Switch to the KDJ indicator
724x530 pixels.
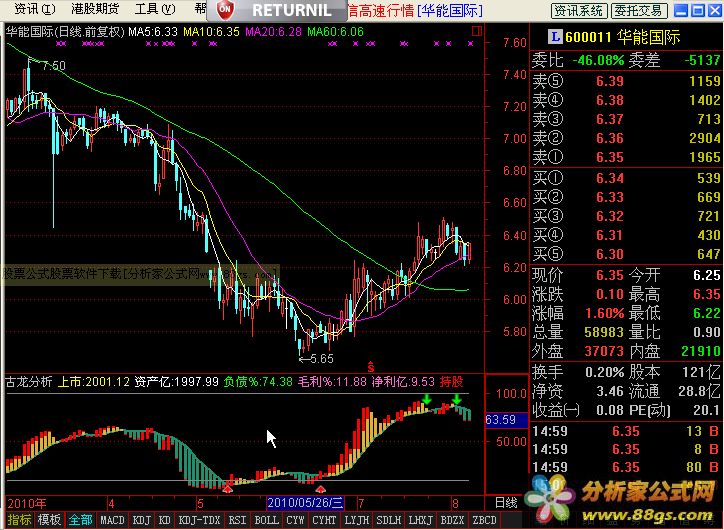pyautogui.click(x=142, y=520)
